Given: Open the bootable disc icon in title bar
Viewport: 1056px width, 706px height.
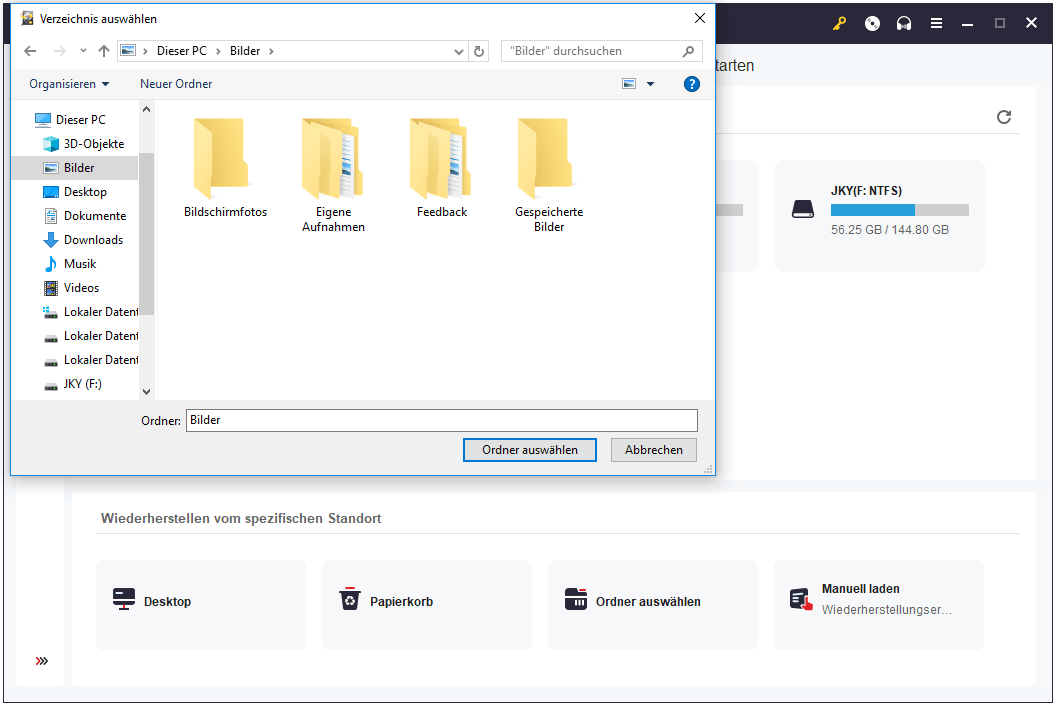Looking at the screenshot, I should [x=872, y=24].
